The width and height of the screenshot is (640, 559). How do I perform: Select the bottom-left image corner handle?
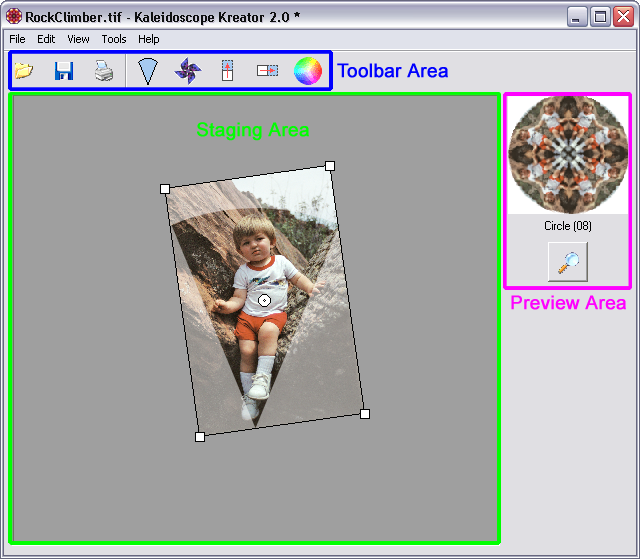pos(200,437)
